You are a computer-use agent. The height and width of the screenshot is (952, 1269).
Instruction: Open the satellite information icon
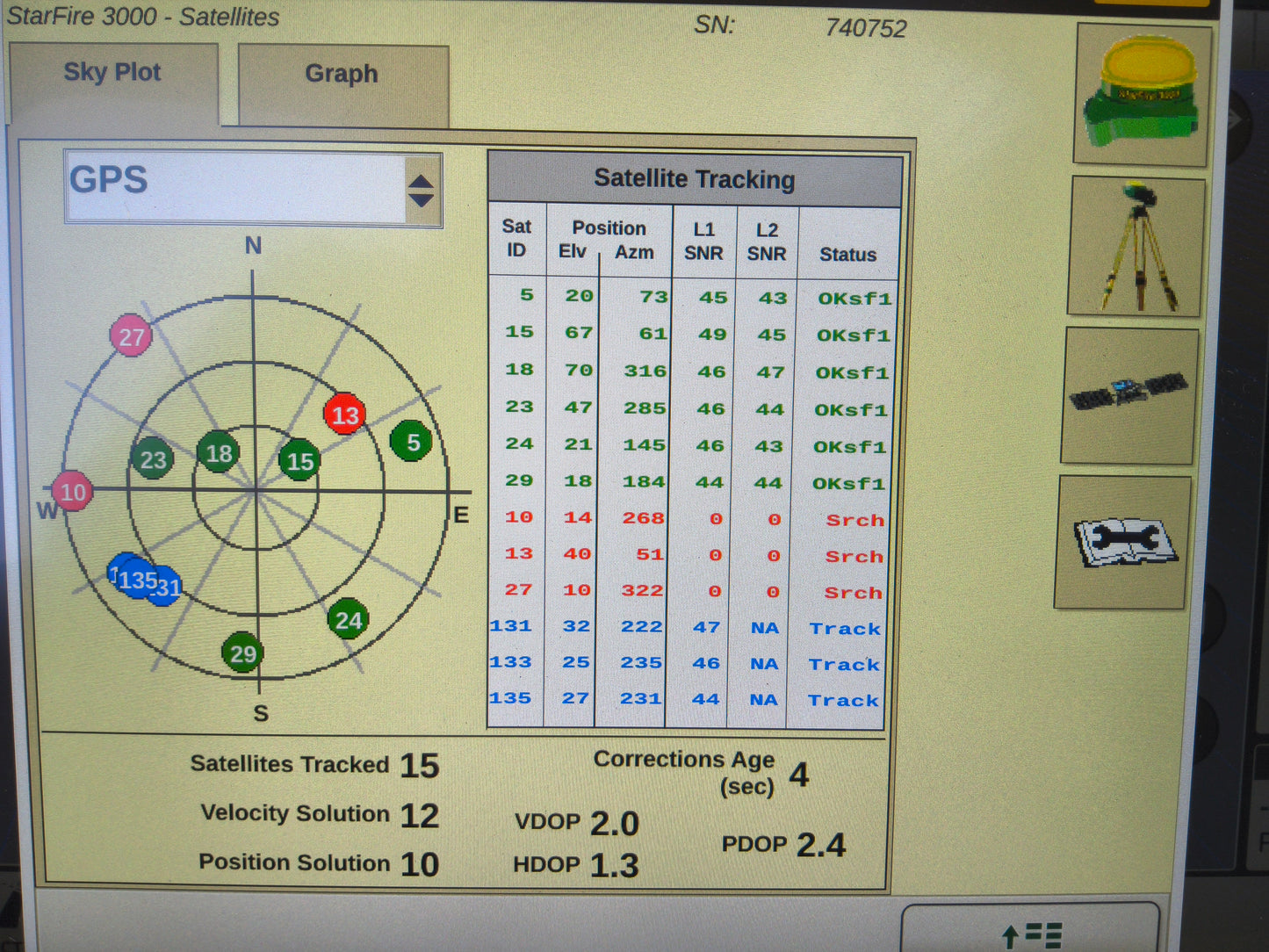coord(1129,396)
